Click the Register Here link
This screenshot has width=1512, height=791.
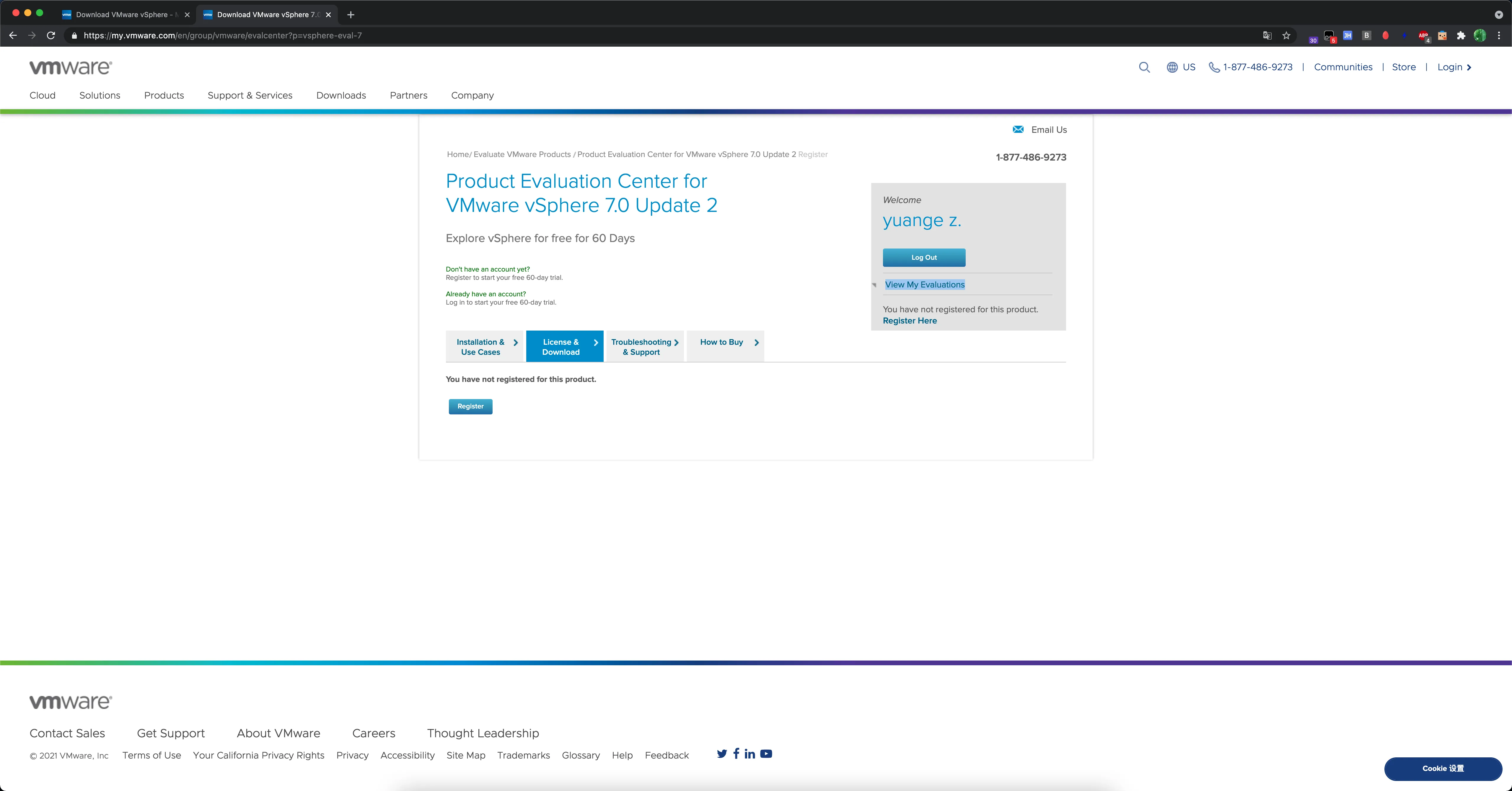pos(910,321)
